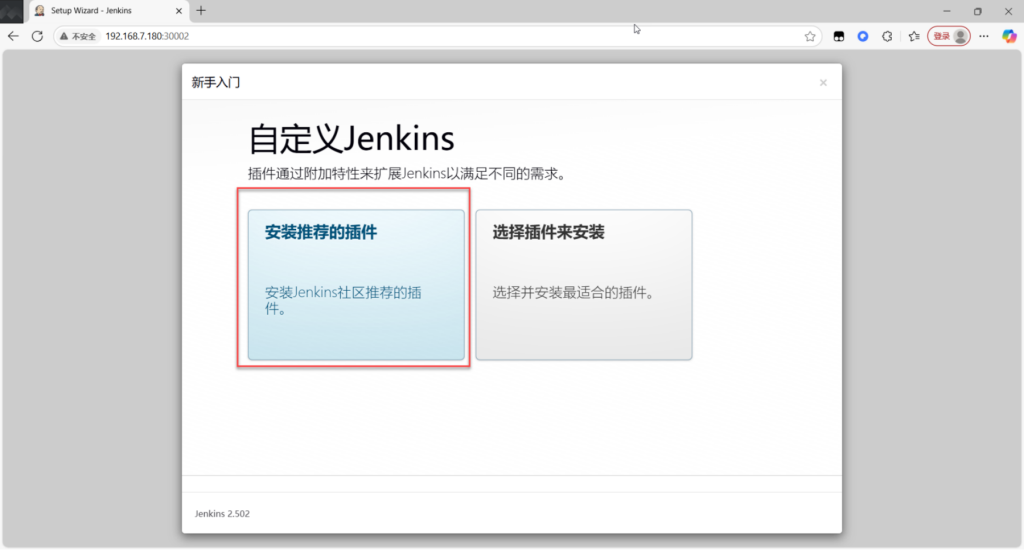Click the 不安全 security warning indicator

click(77, 36)
